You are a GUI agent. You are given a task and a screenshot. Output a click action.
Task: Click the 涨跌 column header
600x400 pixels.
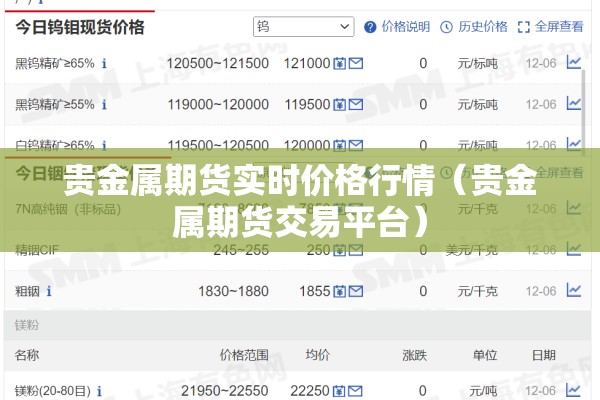[414, 355]
